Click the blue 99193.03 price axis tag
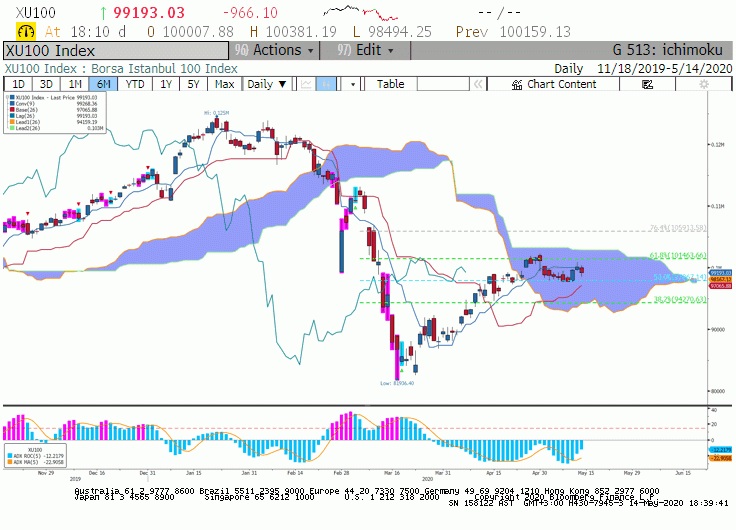 (721, 273)
